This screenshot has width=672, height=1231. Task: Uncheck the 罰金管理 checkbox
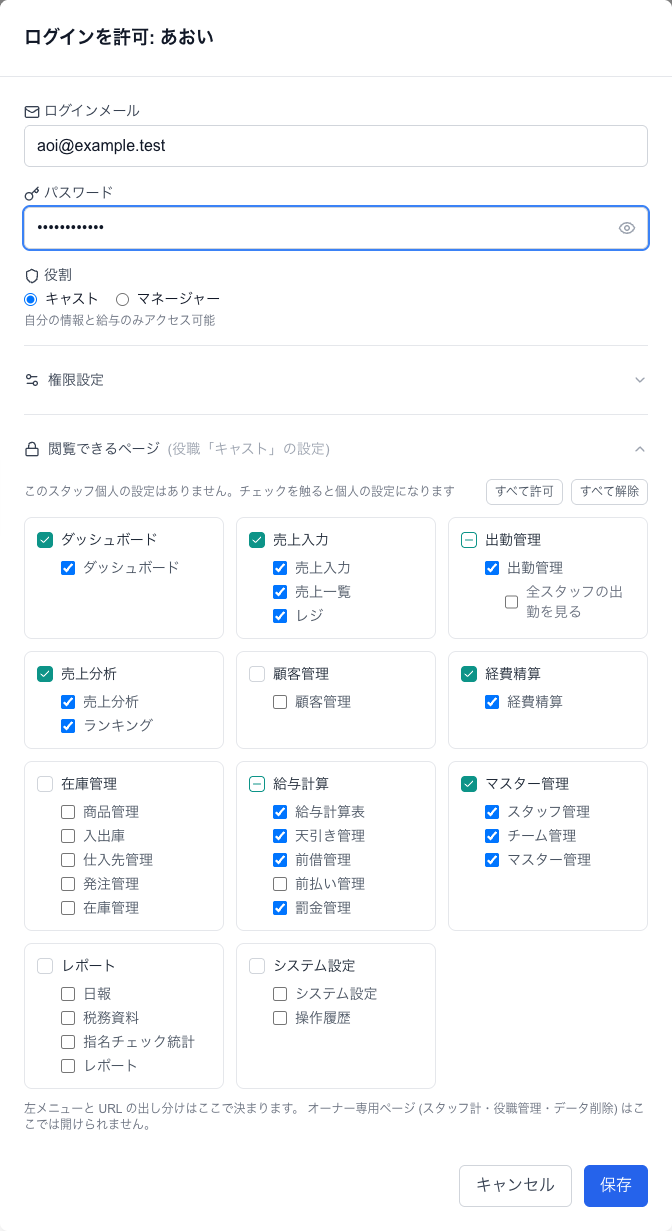click(280, 908)
